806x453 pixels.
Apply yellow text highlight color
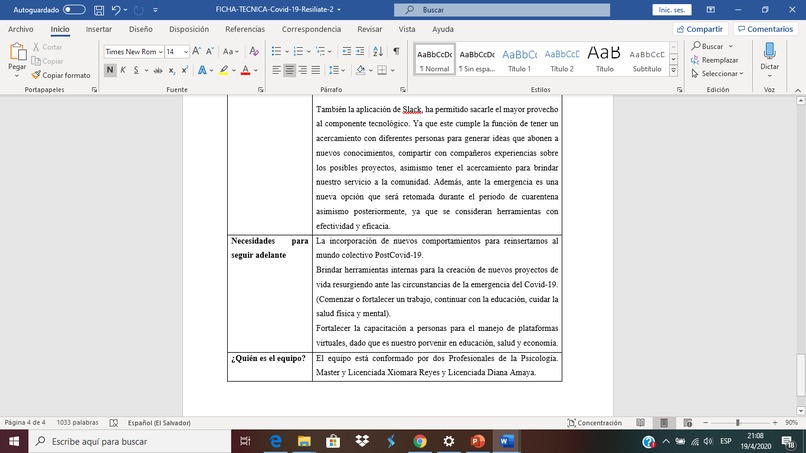coord(224,70)
